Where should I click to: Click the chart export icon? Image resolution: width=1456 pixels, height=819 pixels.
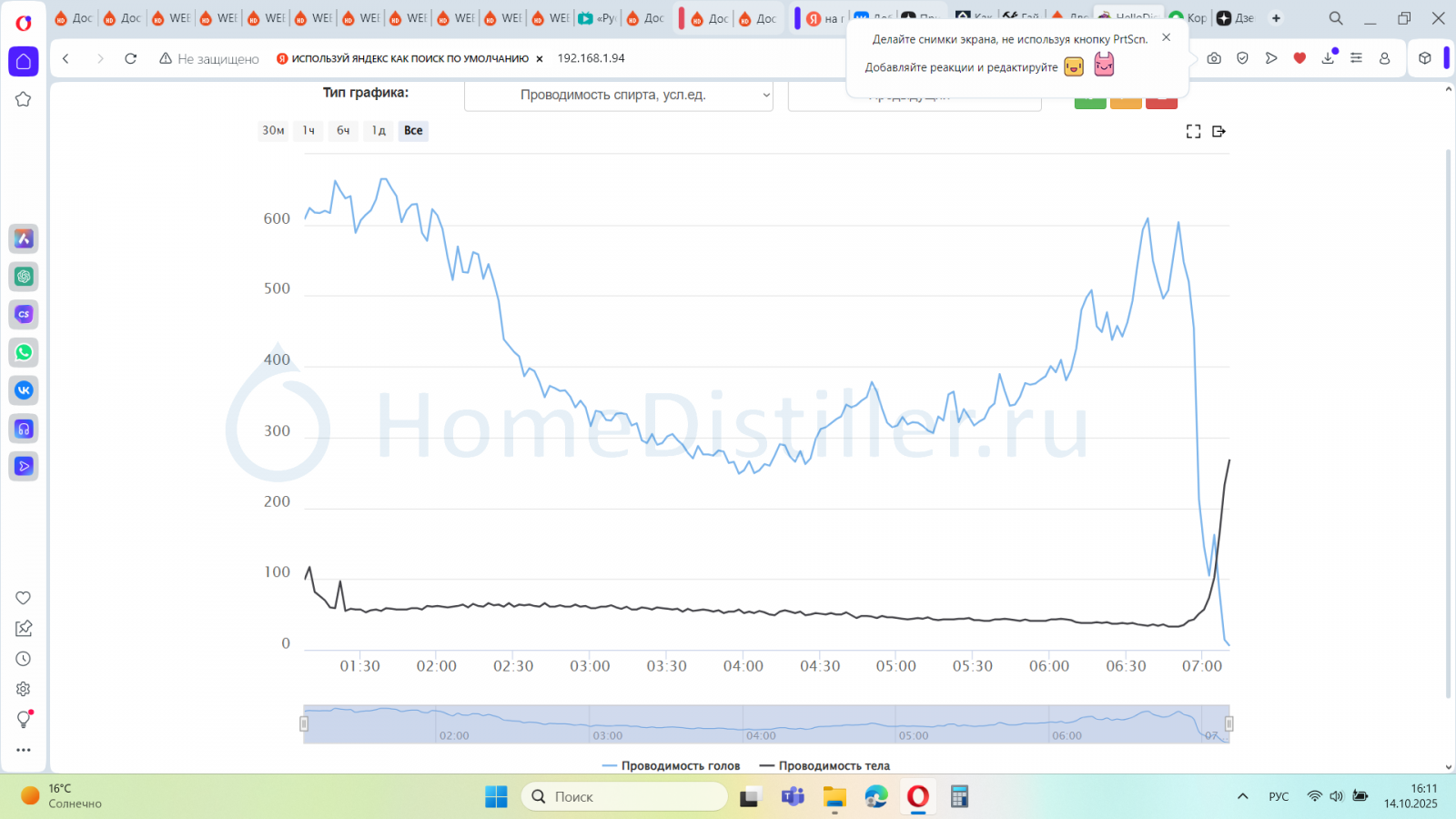1219,131
